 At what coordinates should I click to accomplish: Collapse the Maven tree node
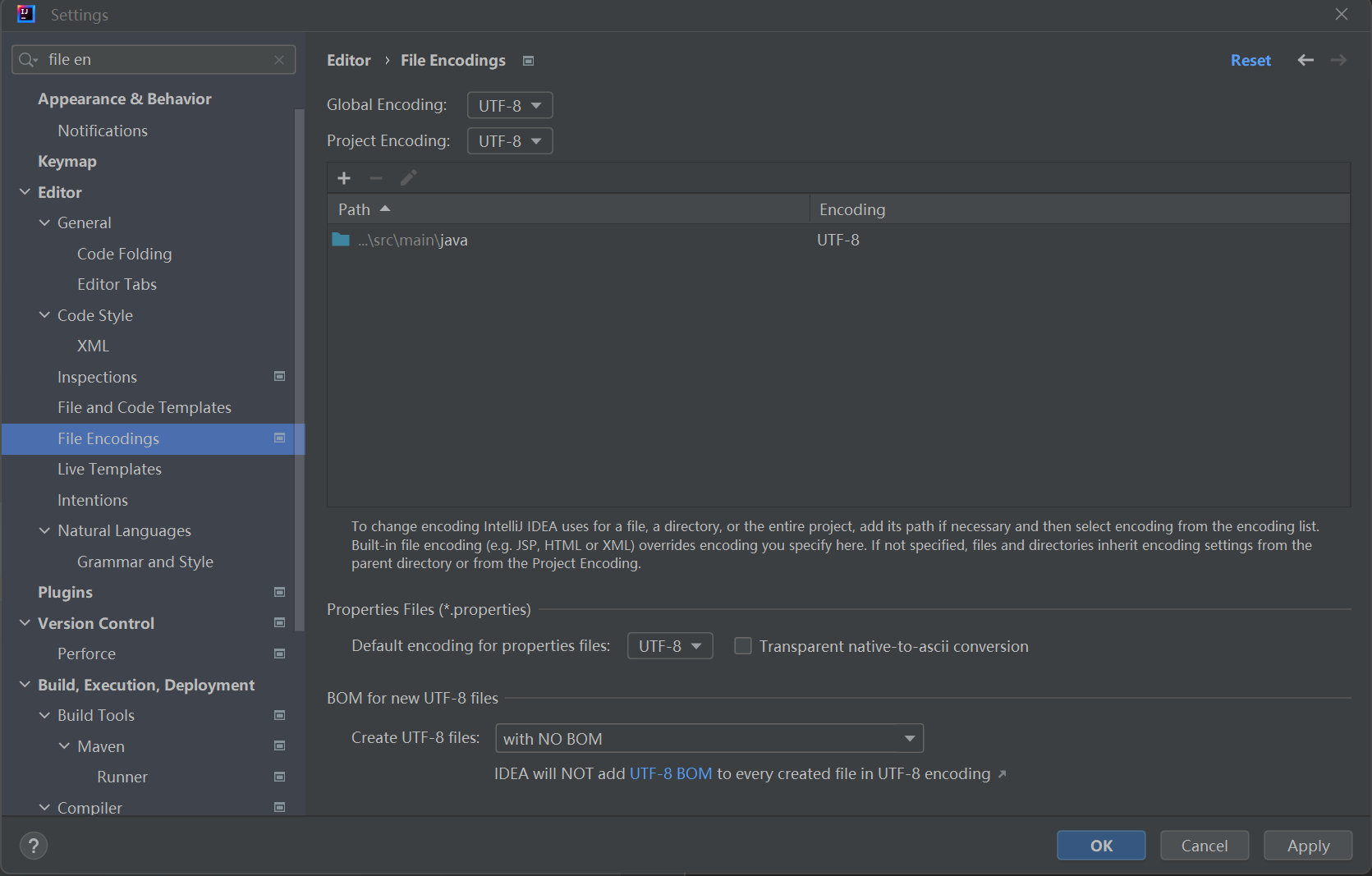tap(64, 746)
